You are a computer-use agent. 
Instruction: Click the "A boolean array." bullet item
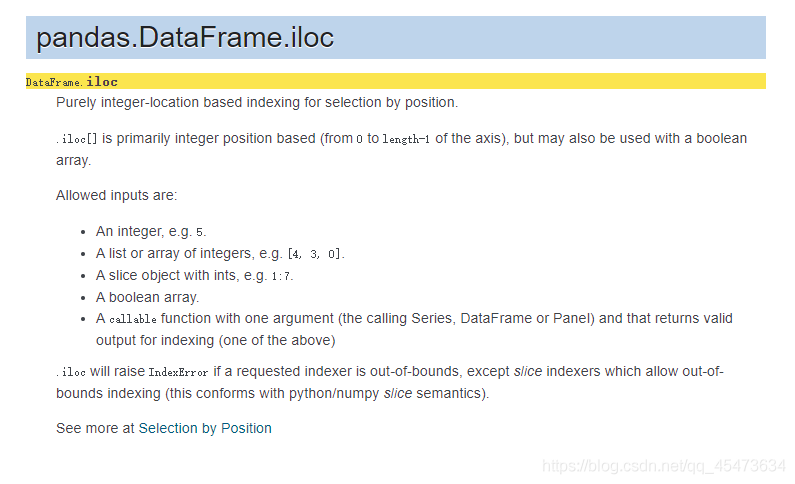click(x=148, y=297)
